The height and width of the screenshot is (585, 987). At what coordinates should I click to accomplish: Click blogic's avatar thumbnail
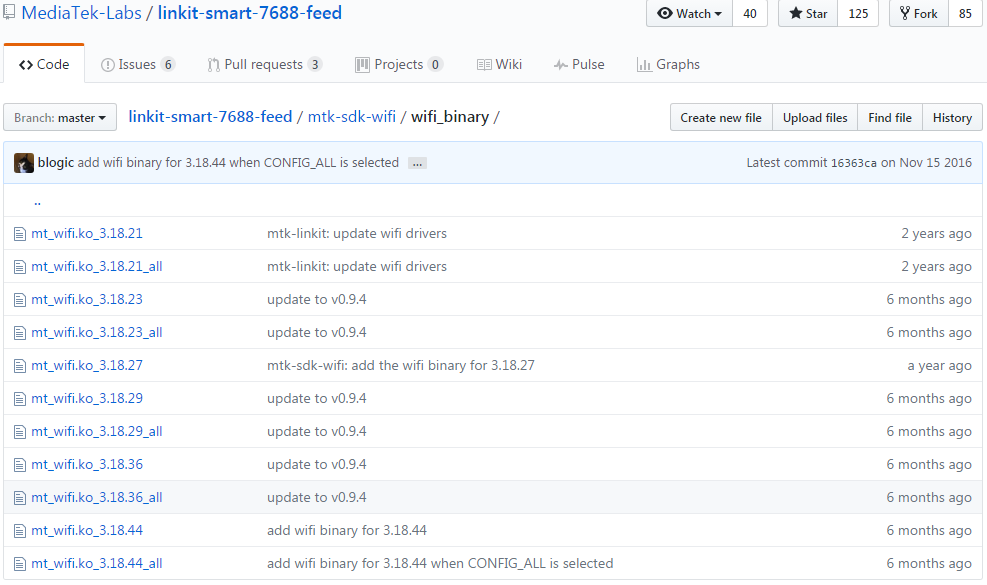click(24, 163)
